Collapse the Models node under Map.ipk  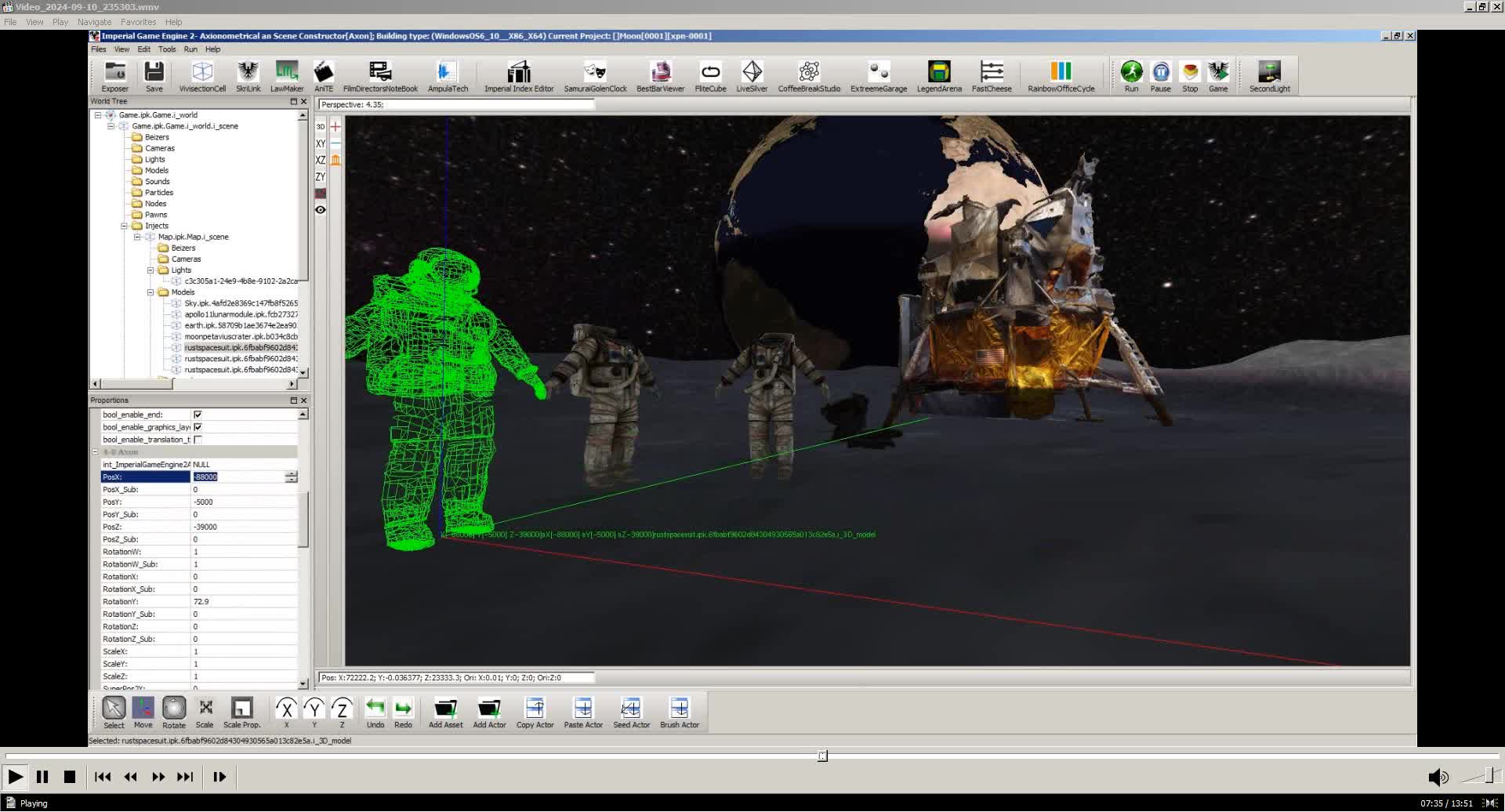point(150,292)
